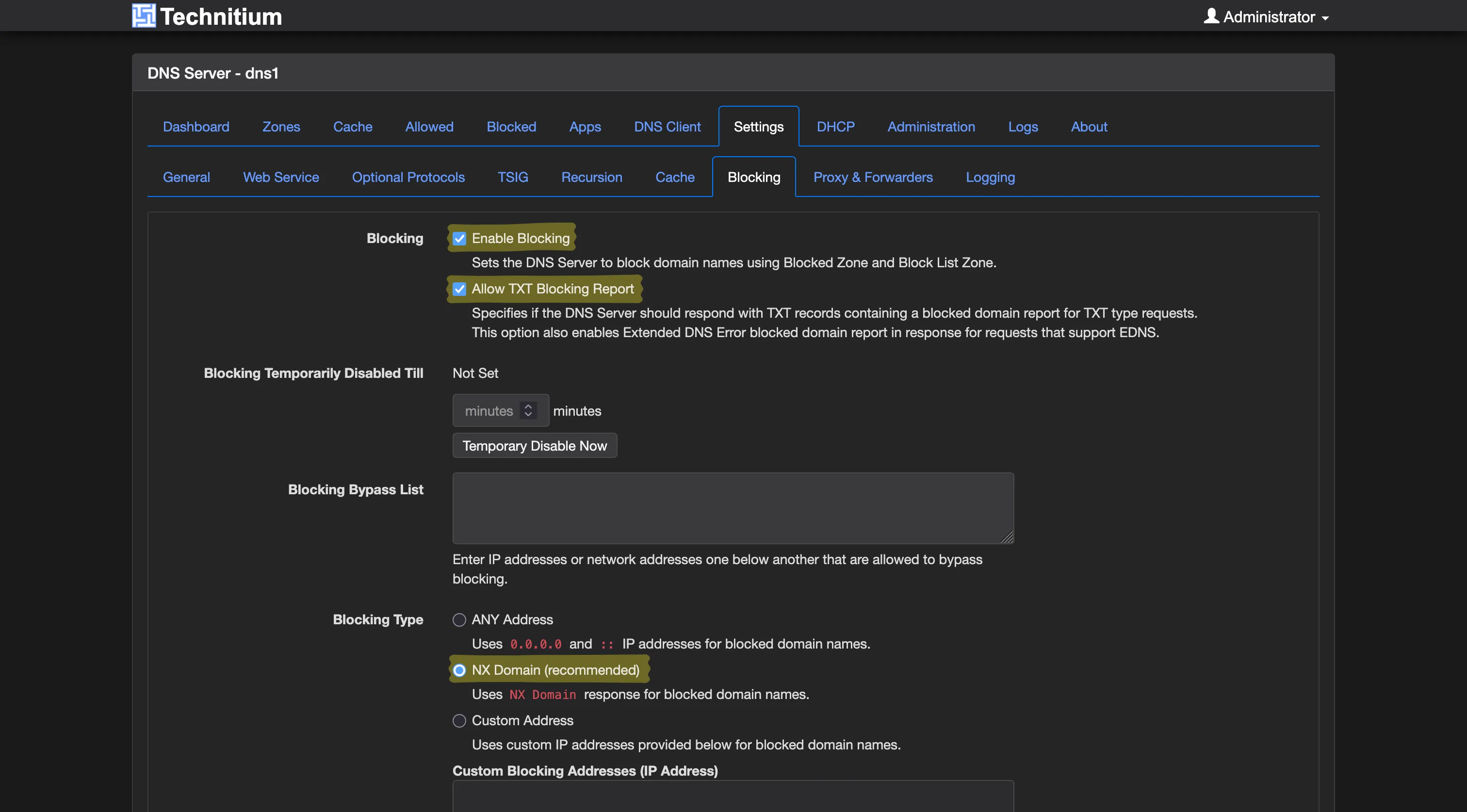Screen dimensions: 1467x812
Task: Open the DHCP tab
Action: (x=835, y=127)
